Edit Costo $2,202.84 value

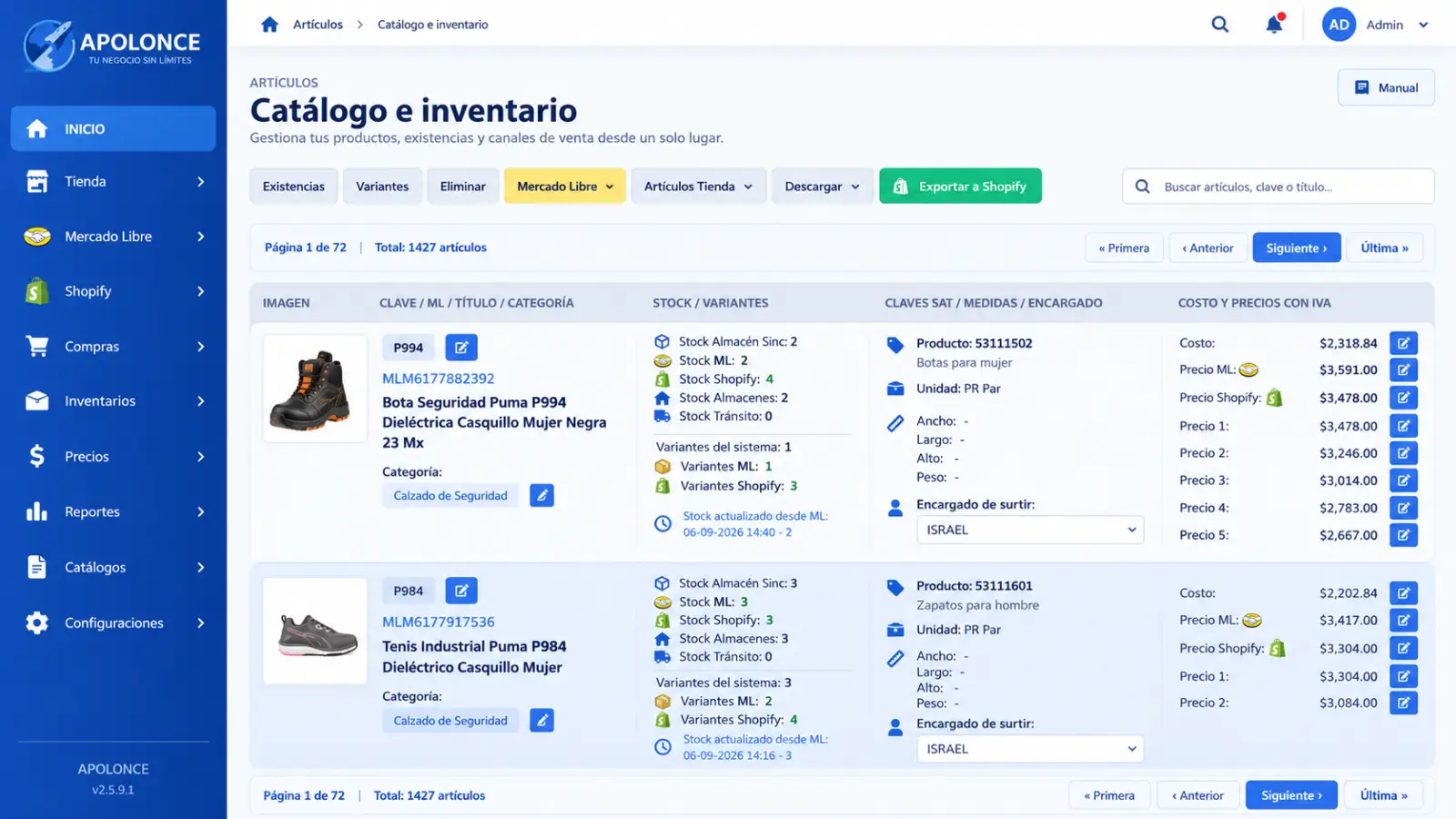click(x=1403, y=593)
